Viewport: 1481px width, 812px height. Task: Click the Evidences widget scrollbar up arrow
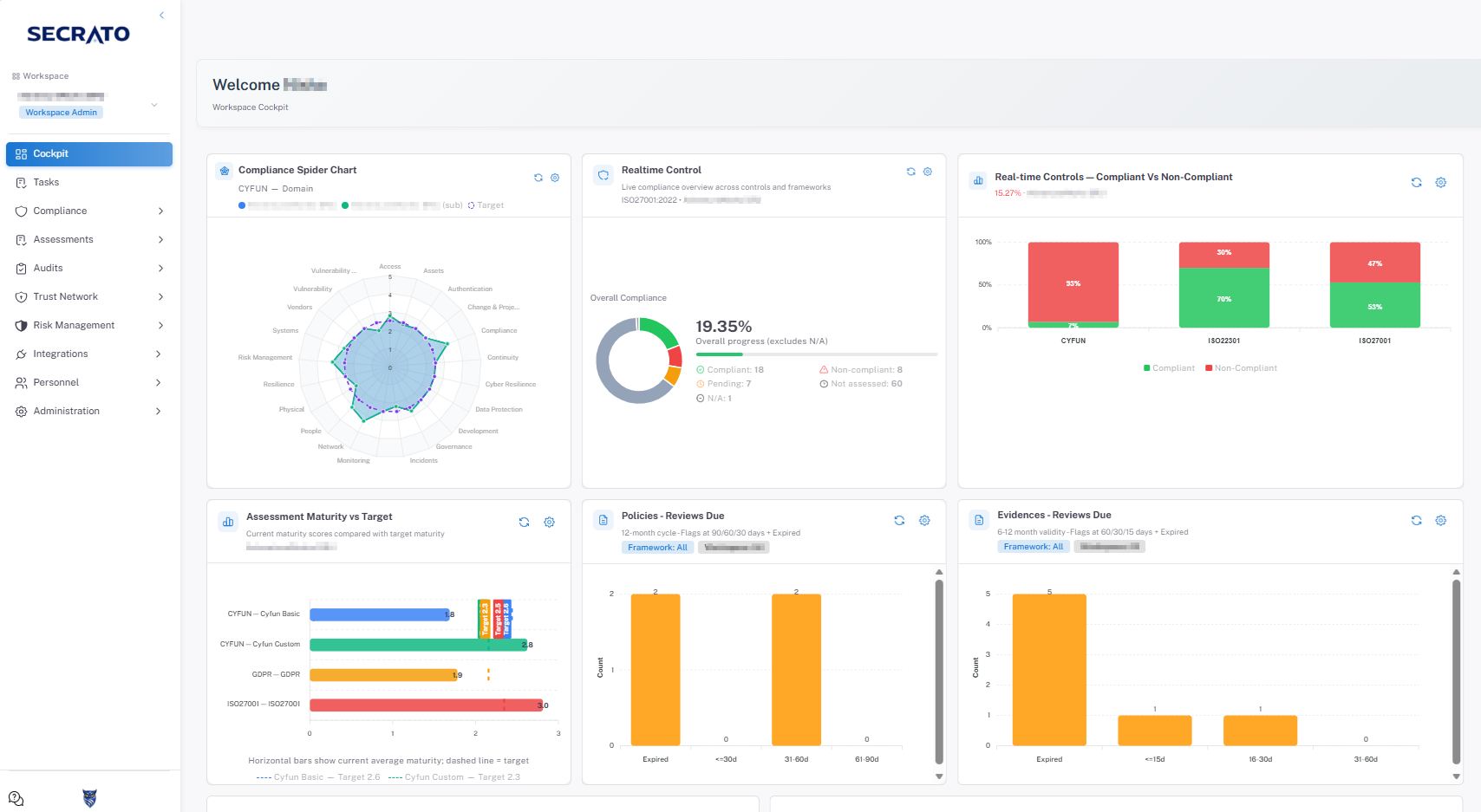click(x=1456, y=572)
